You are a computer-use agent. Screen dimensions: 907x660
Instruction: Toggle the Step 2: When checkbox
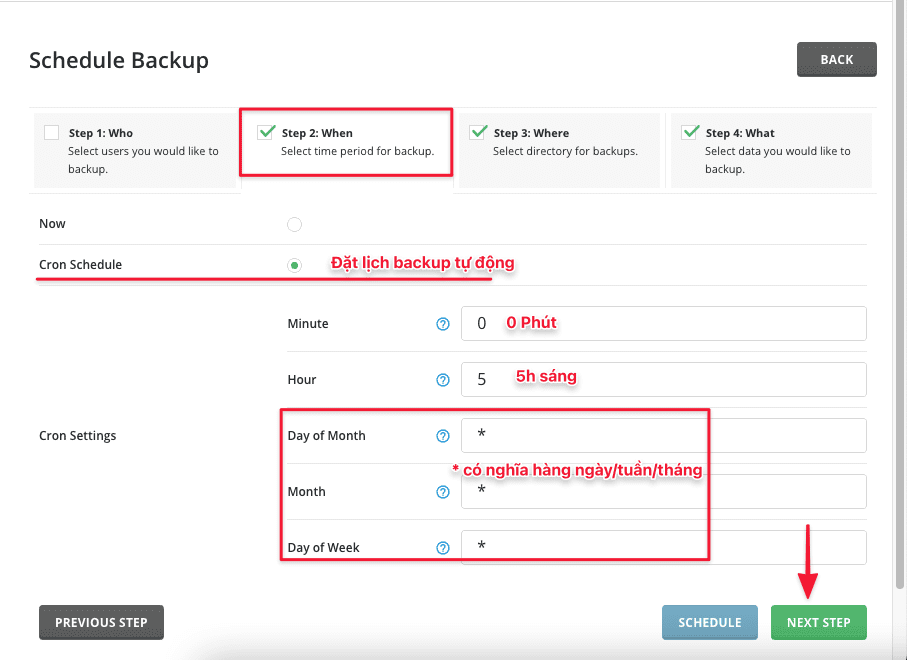click(266, 132)
